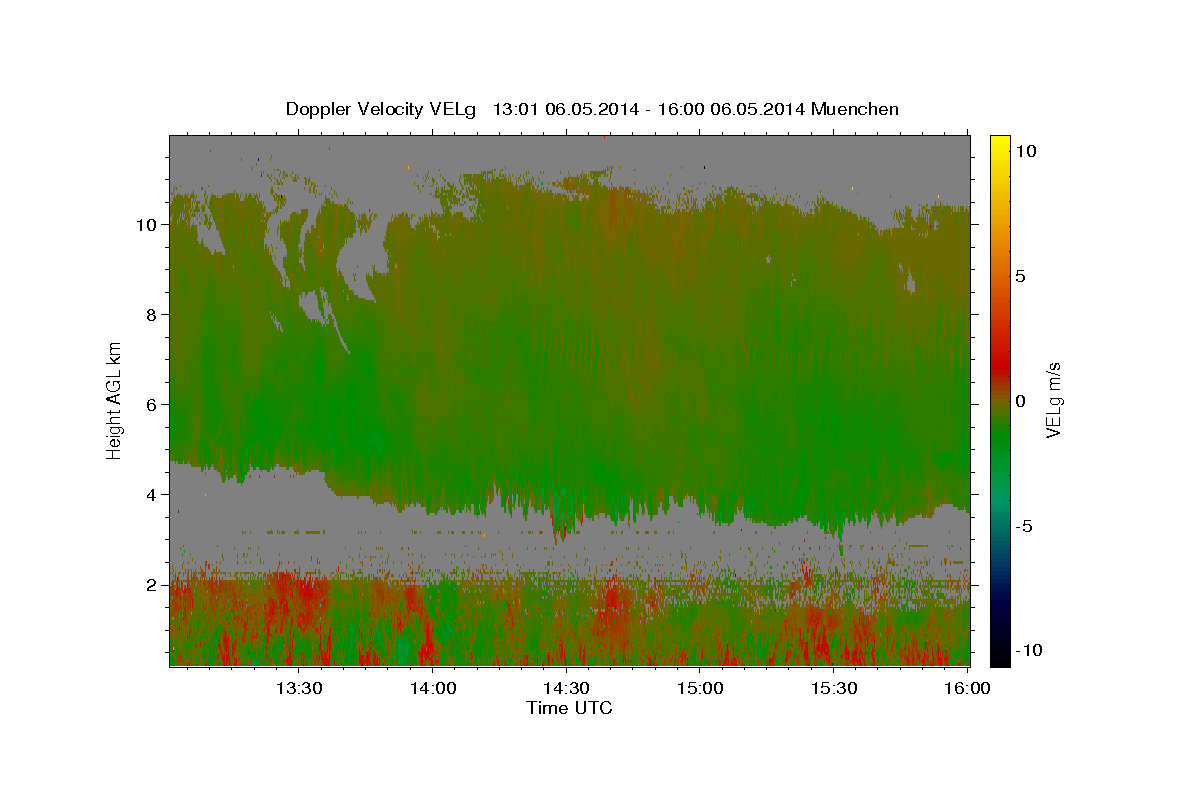The image size is (1200, 800).
Task: Click the 'Height AGL km' axis label
Action: (115, 399)
